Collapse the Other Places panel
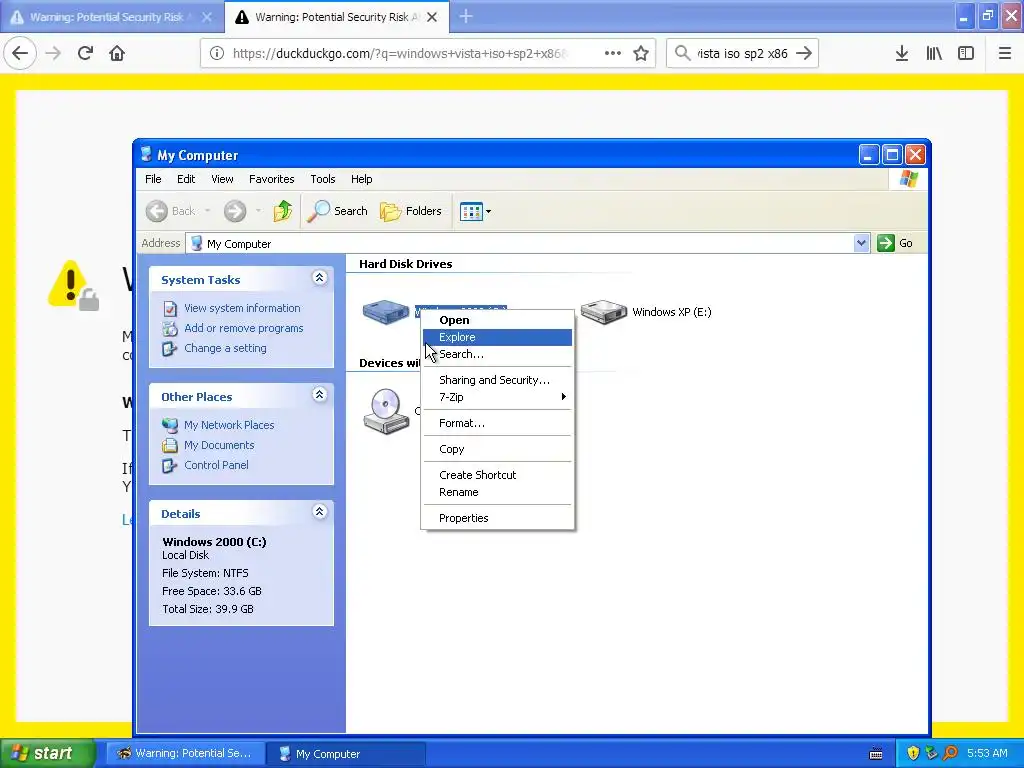The height and width of the screenshot is (768, 1024). pos(319,395)
